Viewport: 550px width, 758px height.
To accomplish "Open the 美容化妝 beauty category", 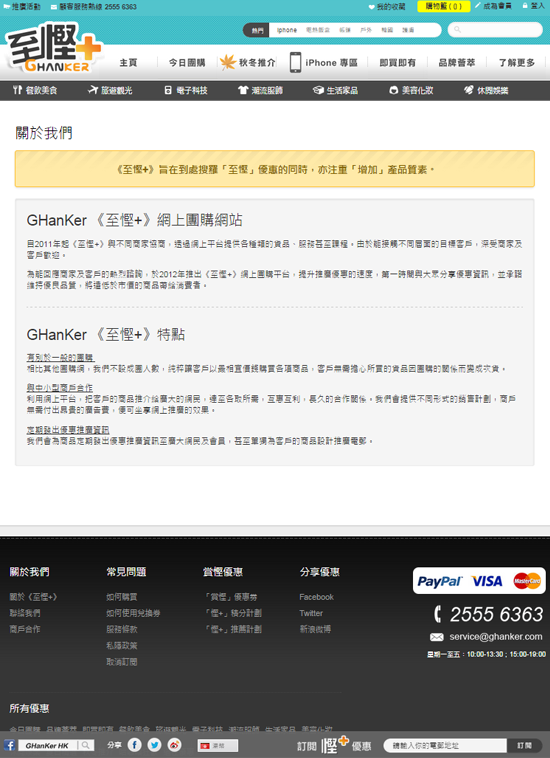I will pos(411,90).
